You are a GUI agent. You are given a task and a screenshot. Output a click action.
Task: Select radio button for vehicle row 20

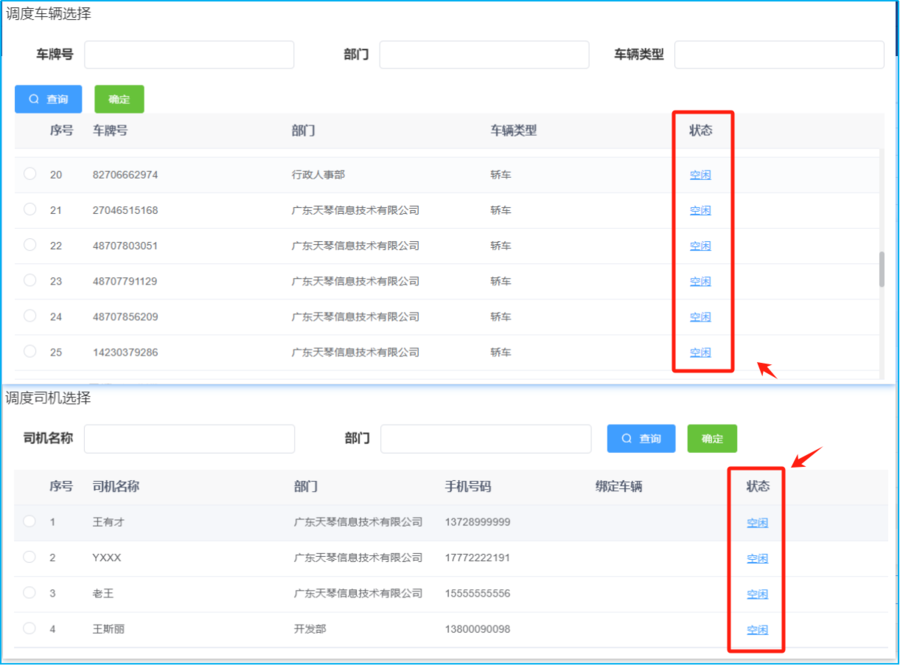[30, 173]
